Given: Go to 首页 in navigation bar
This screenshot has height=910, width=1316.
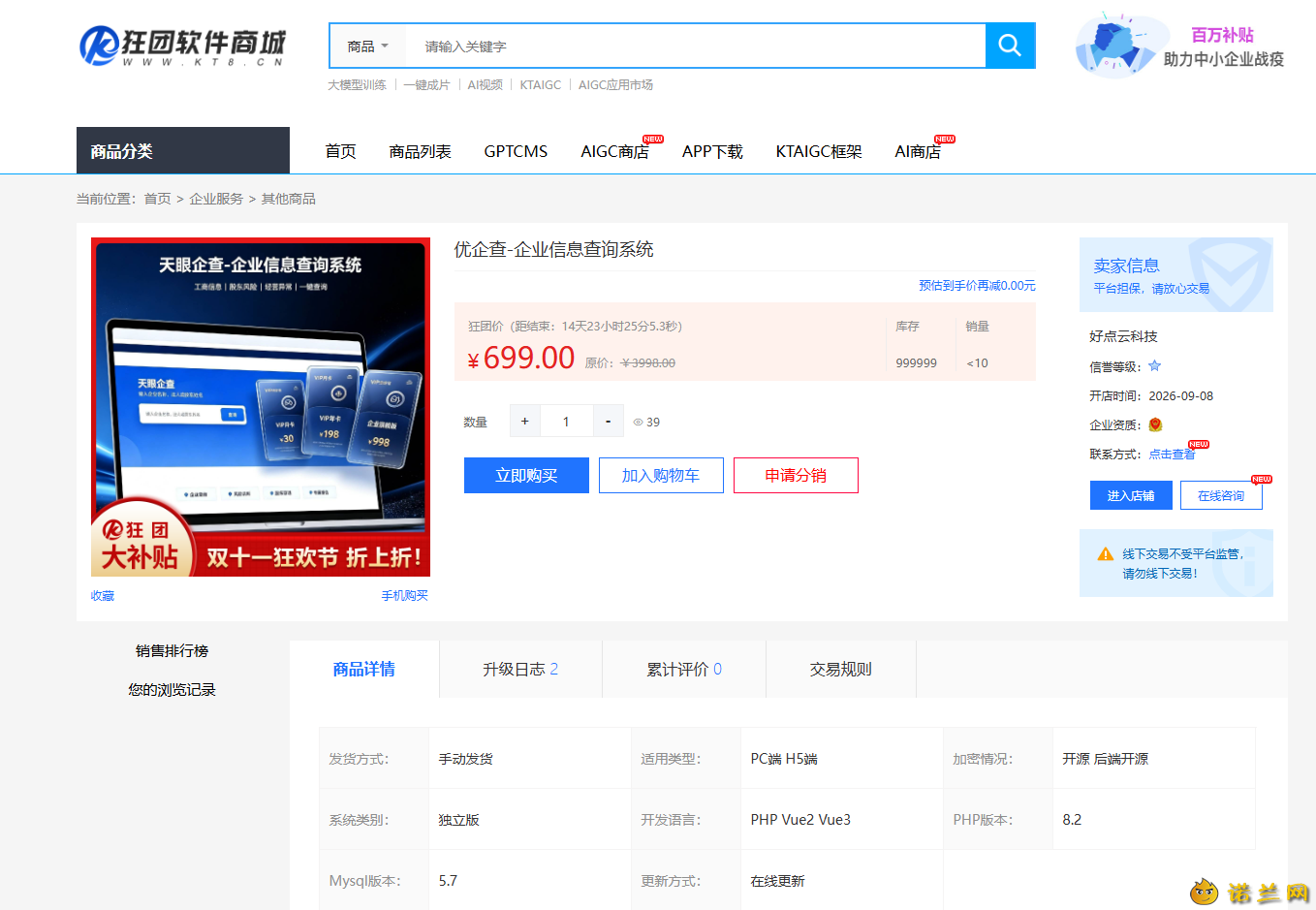Looking at the screenshot, I should [340, 151].
